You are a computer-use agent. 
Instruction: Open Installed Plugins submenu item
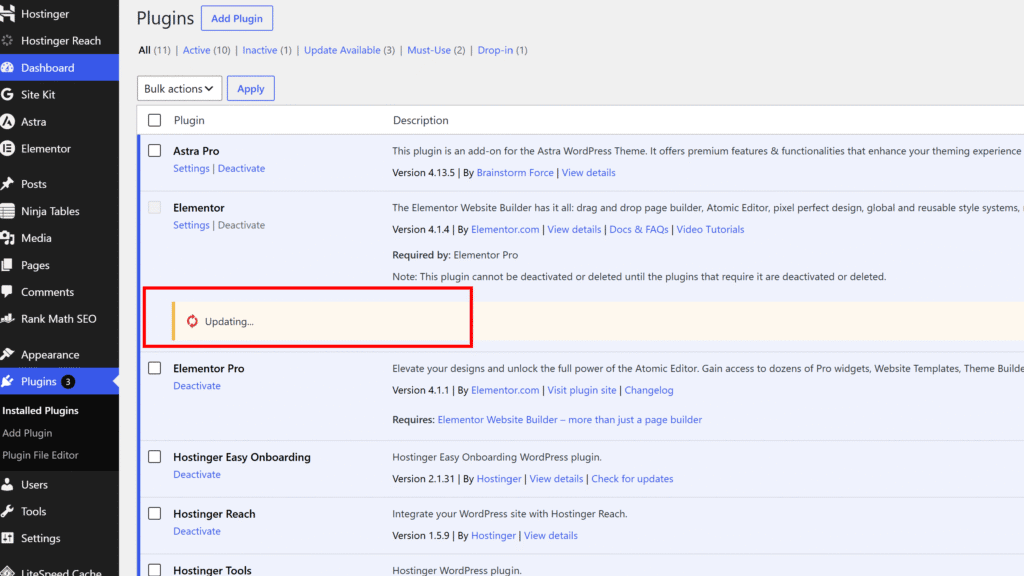pos(40,410)
